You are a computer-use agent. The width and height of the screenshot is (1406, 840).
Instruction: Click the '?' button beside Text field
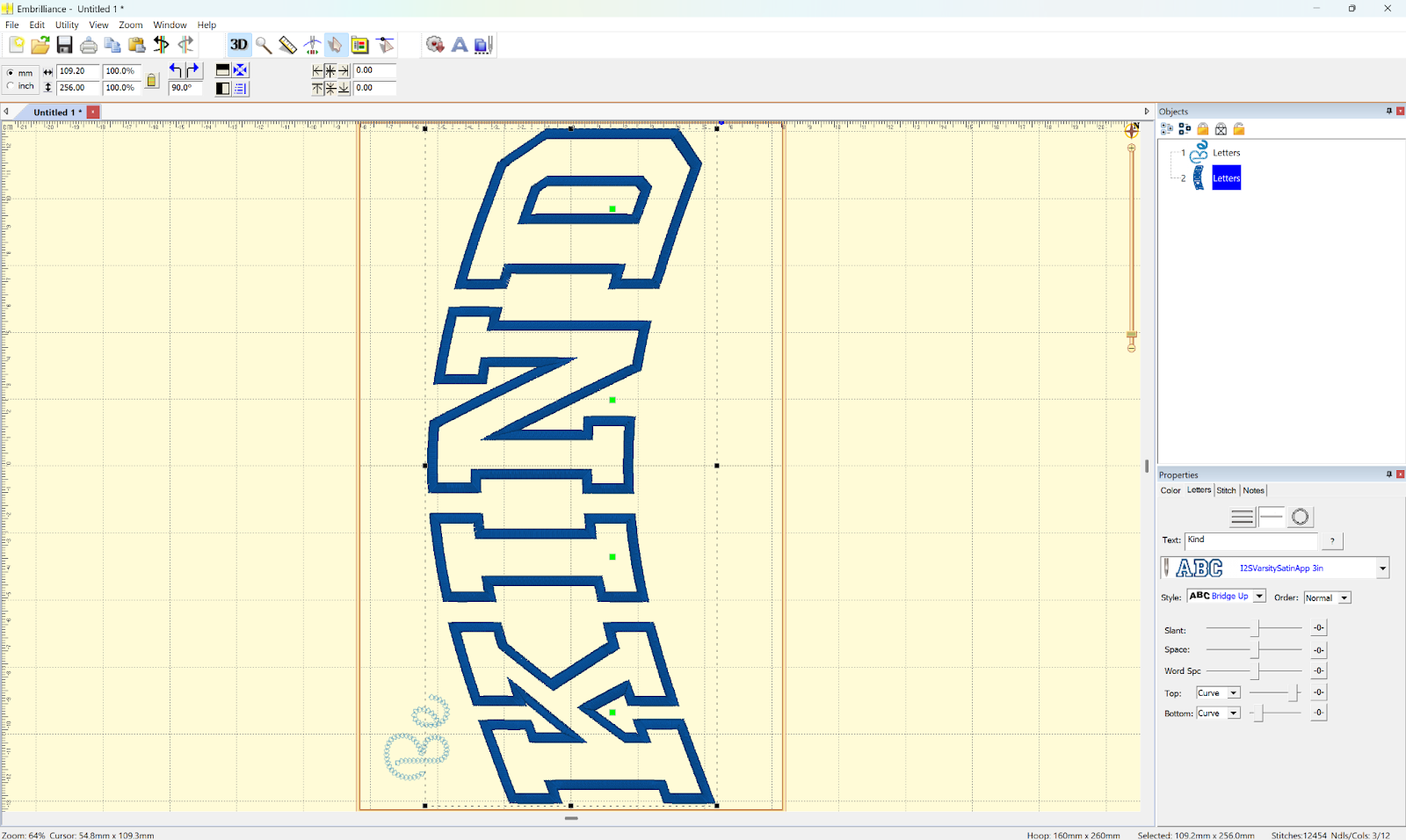click(1332, 541)
